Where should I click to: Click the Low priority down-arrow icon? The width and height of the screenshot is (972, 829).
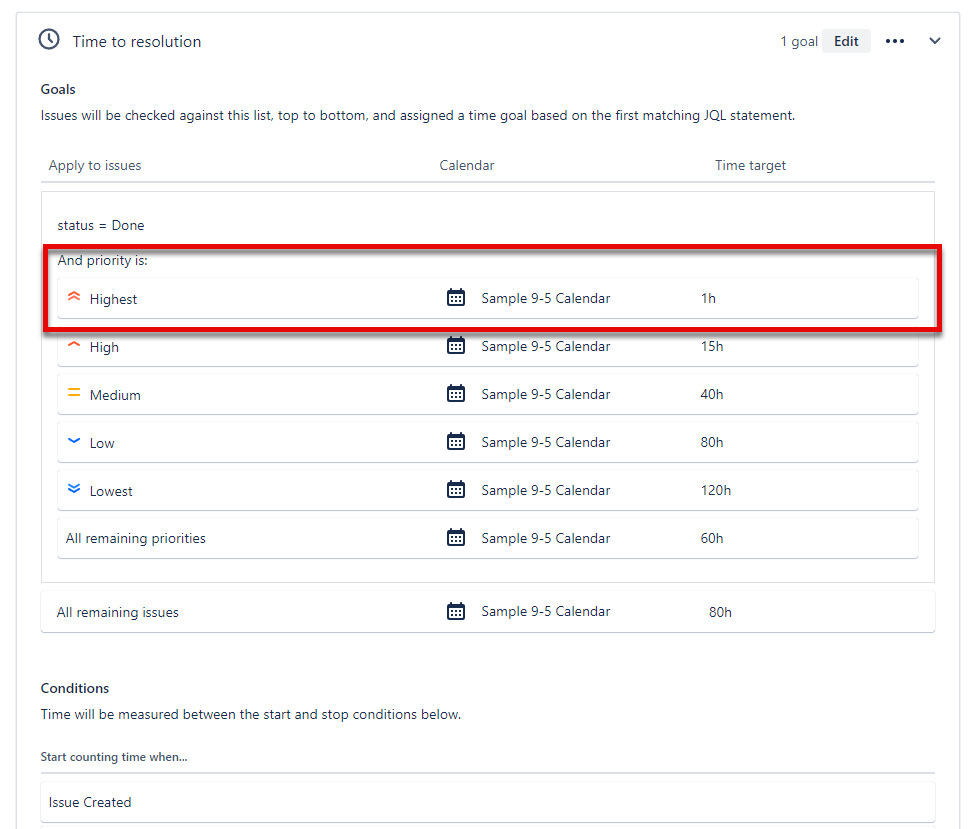point(74,441)
